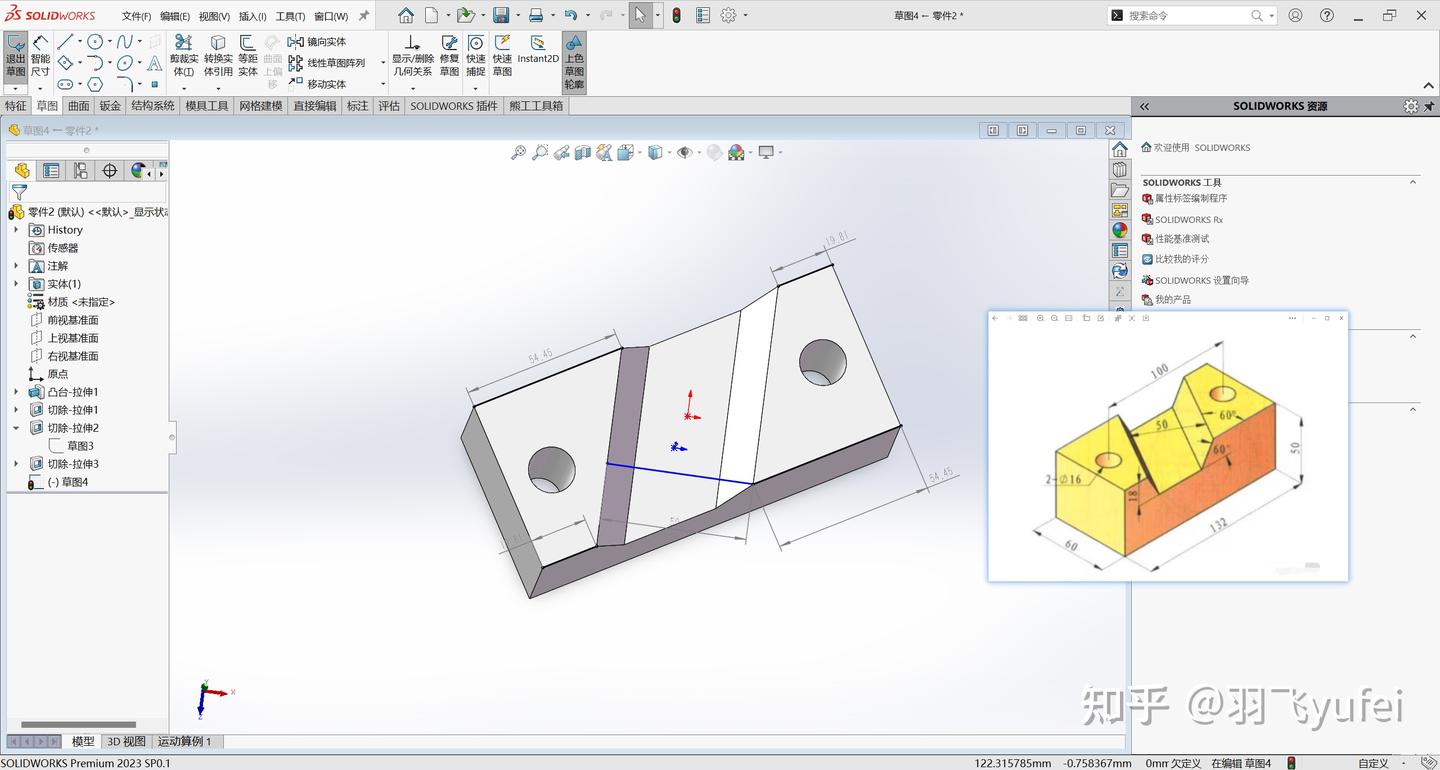Click the Zoom to Fit view icon
This screenshot has height=770, width=1440.
[518, 153]
